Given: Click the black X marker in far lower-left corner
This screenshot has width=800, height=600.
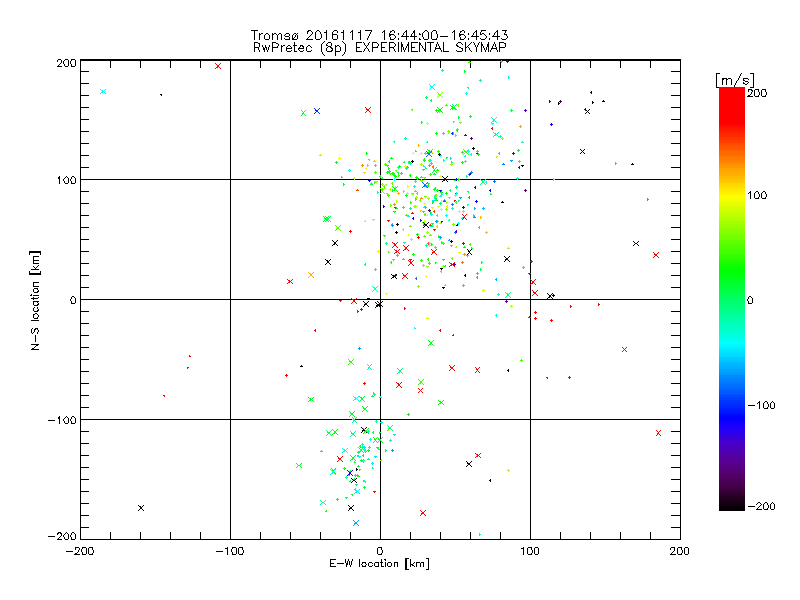Looking at the screenshot, I should (x=141, y=508).
